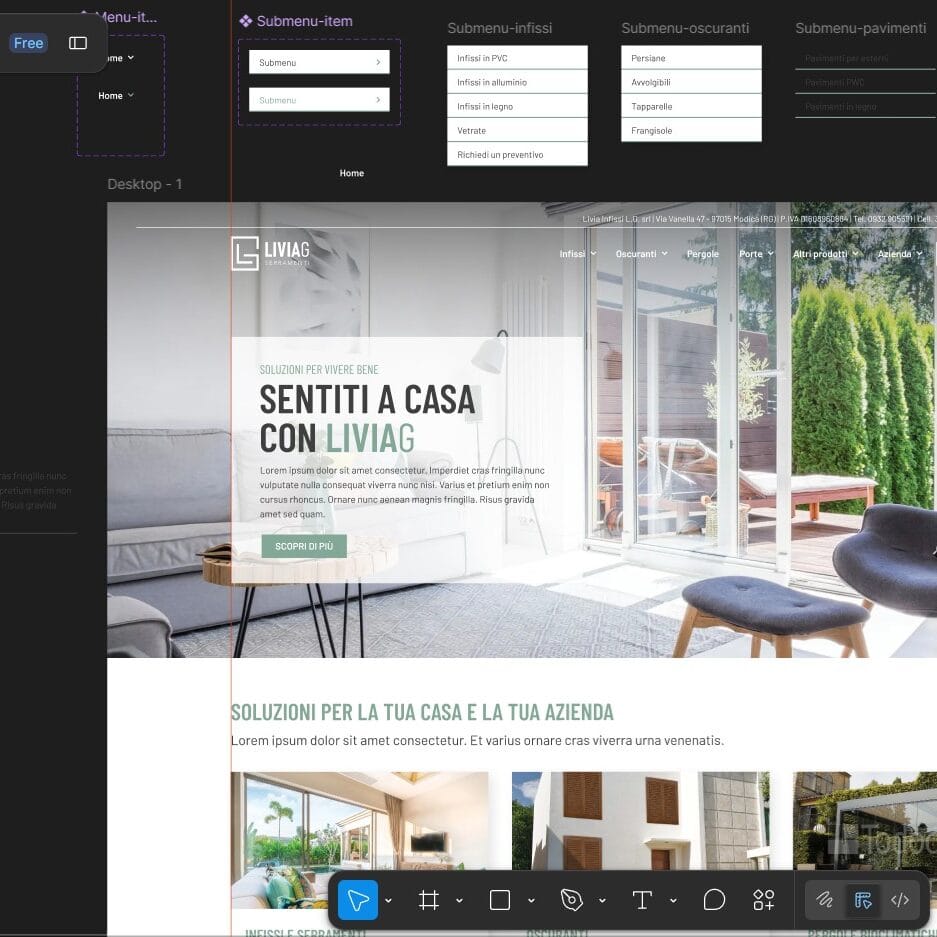This screenshot has height=937, width=937.
Task: Click 'Pavimenti per esterni' in Submenu-pavimenti
Action: pos(846,58)
